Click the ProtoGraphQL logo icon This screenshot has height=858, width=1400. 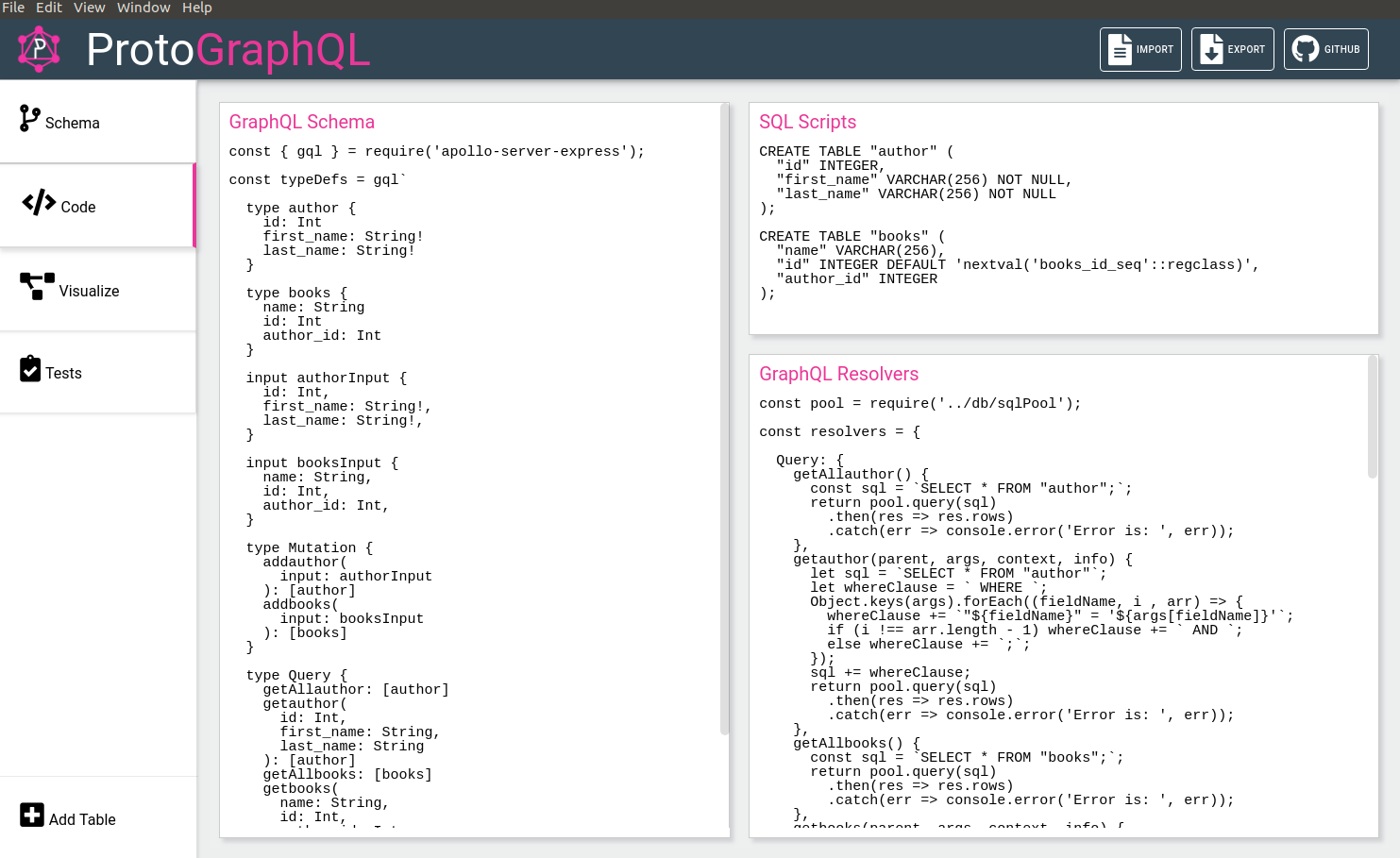(x=39, y=49)
